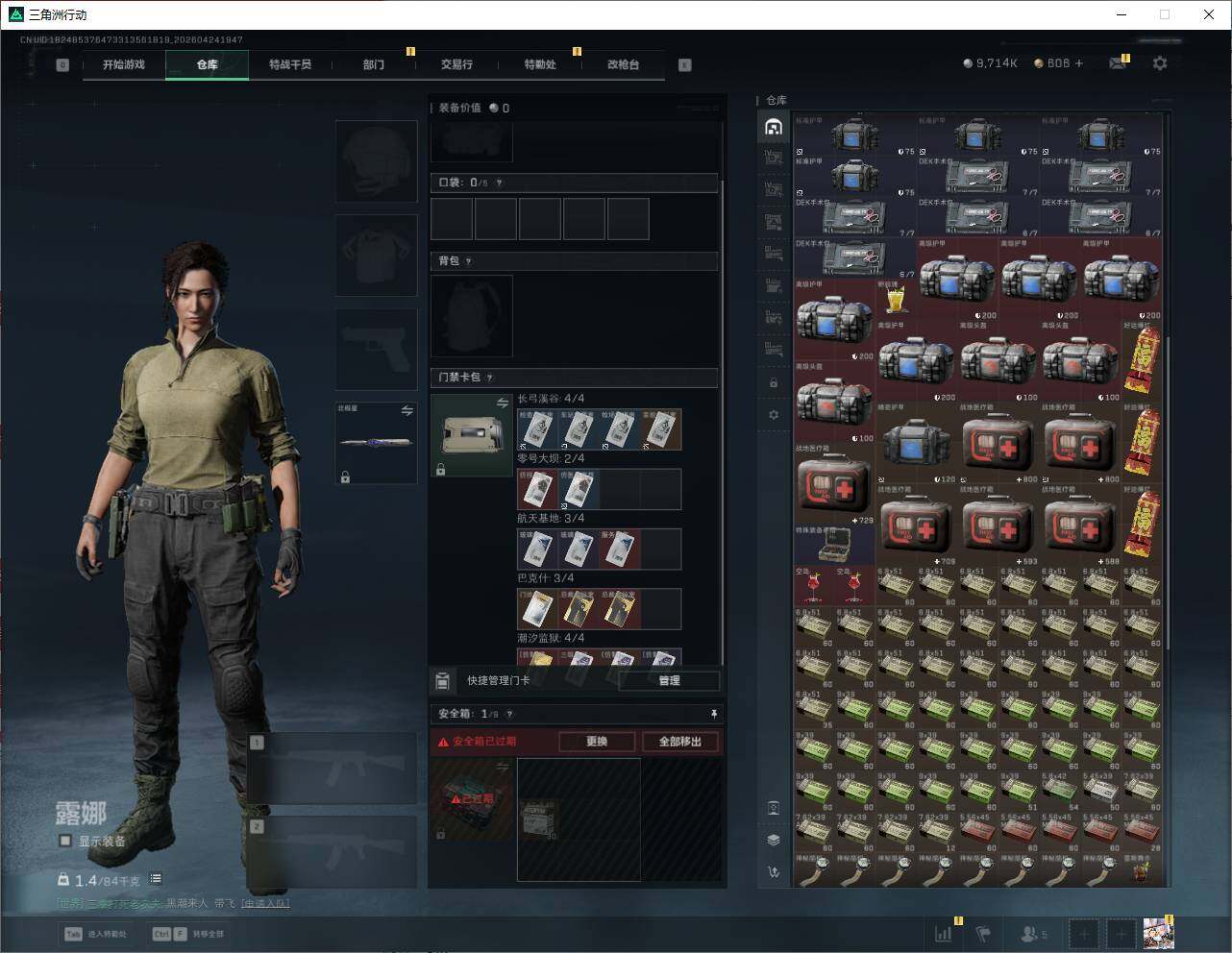Open the empty pistol slot

click(376, 349)
